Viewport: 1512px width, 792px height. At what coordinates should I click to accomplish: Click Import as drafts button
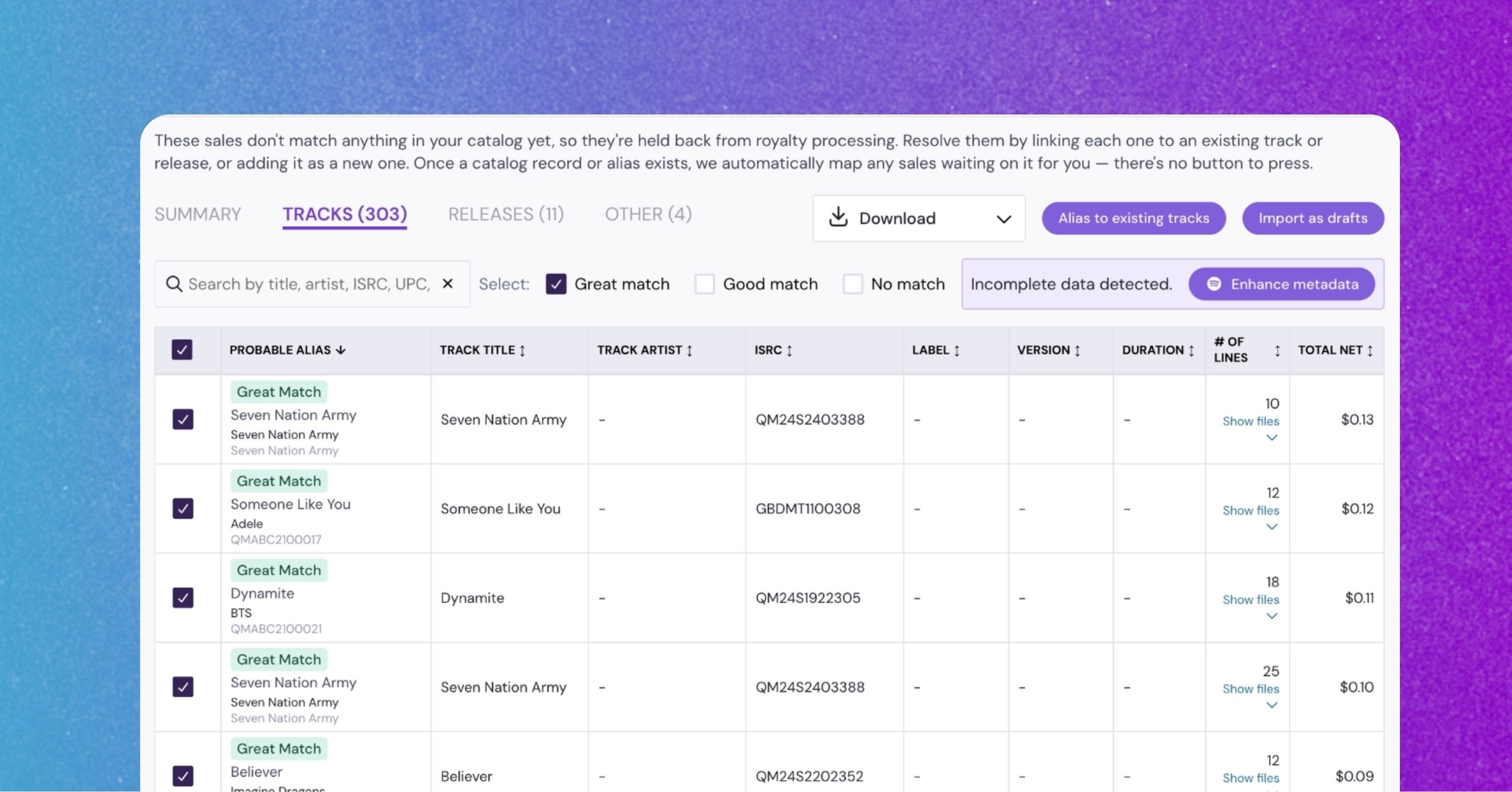pos(1313,218)
